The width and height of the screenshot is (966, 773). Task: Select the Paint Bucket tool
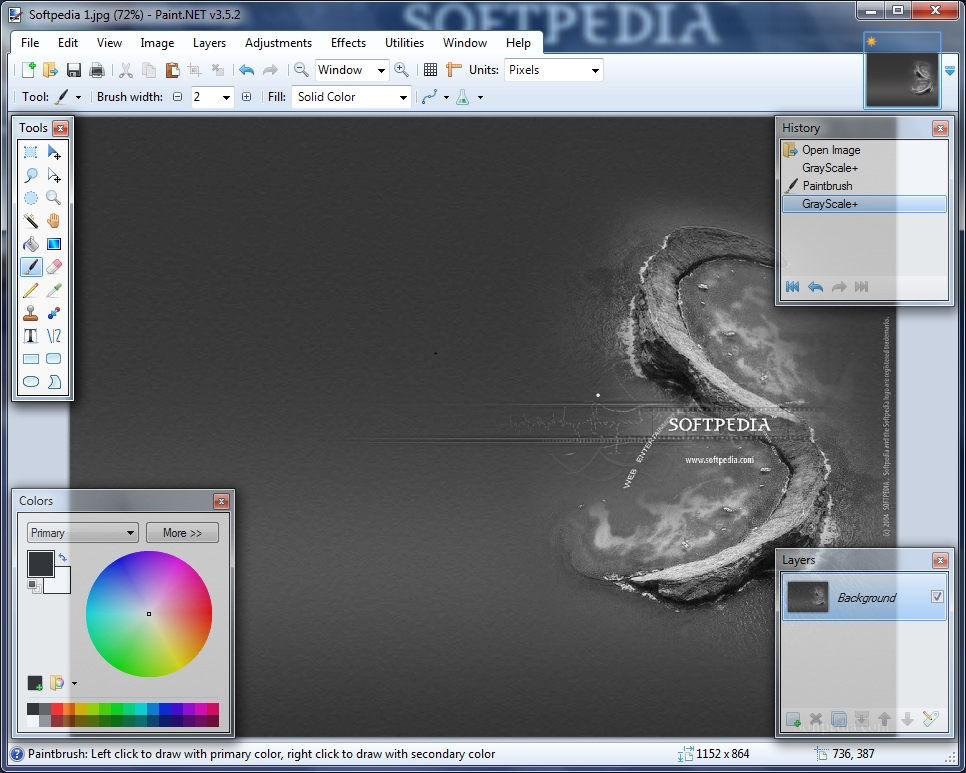tap(30, 244)
